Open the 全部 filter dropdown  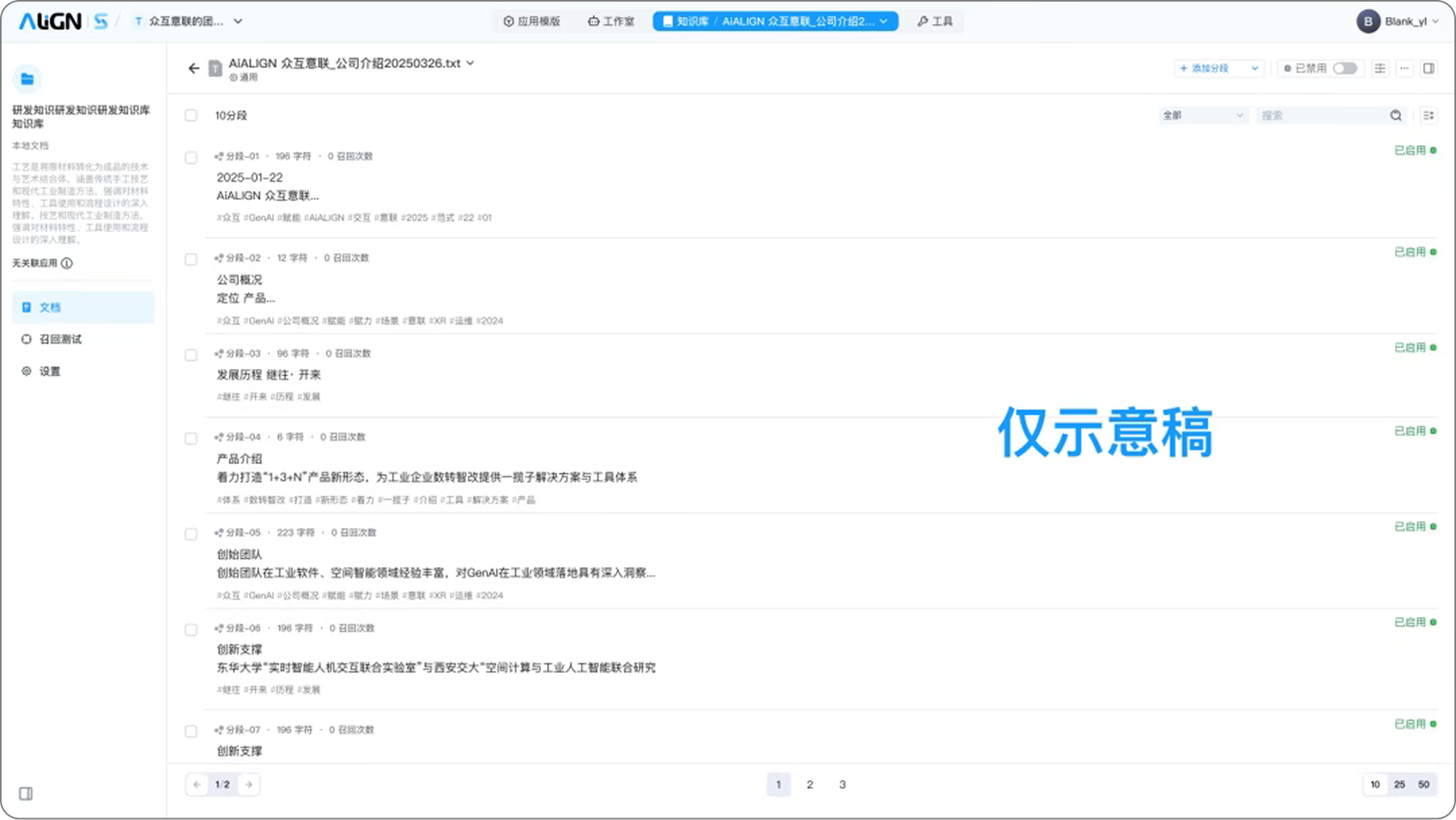pos(1203,116)
